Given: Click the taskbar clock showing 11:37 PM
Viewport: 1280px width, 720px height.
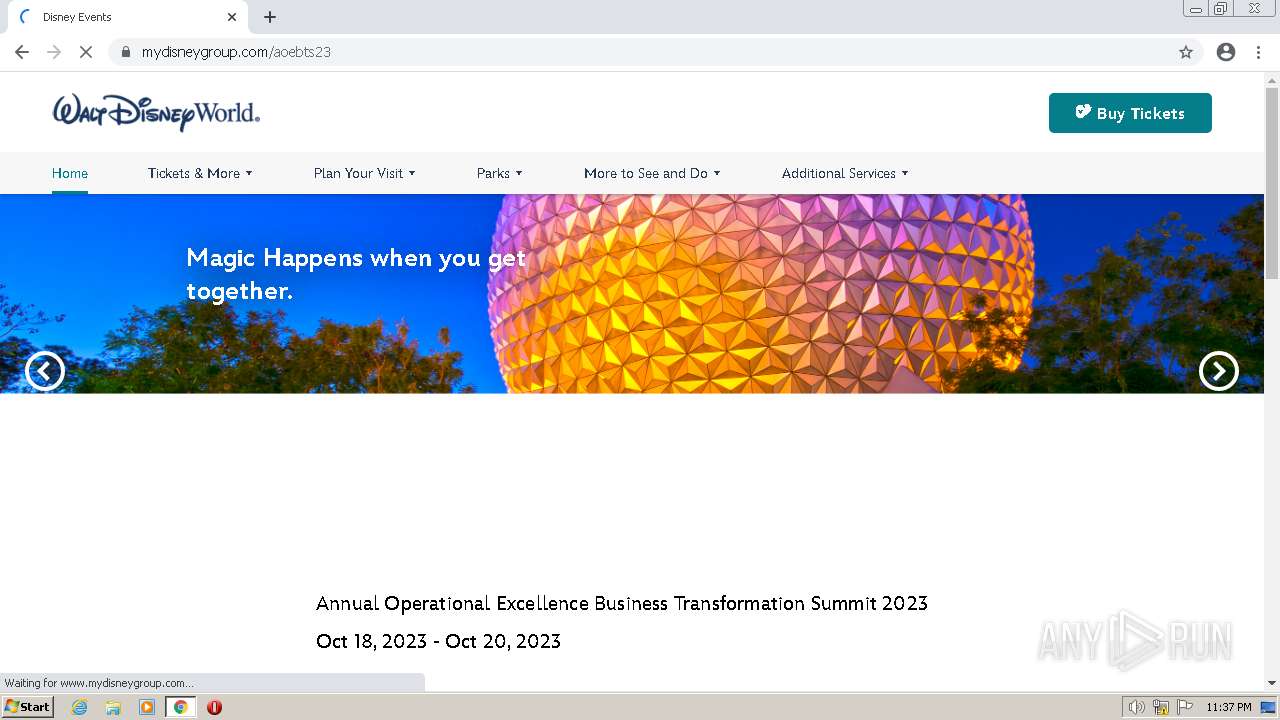Looking at the screenshot, I should click(x=1229, y=707).
